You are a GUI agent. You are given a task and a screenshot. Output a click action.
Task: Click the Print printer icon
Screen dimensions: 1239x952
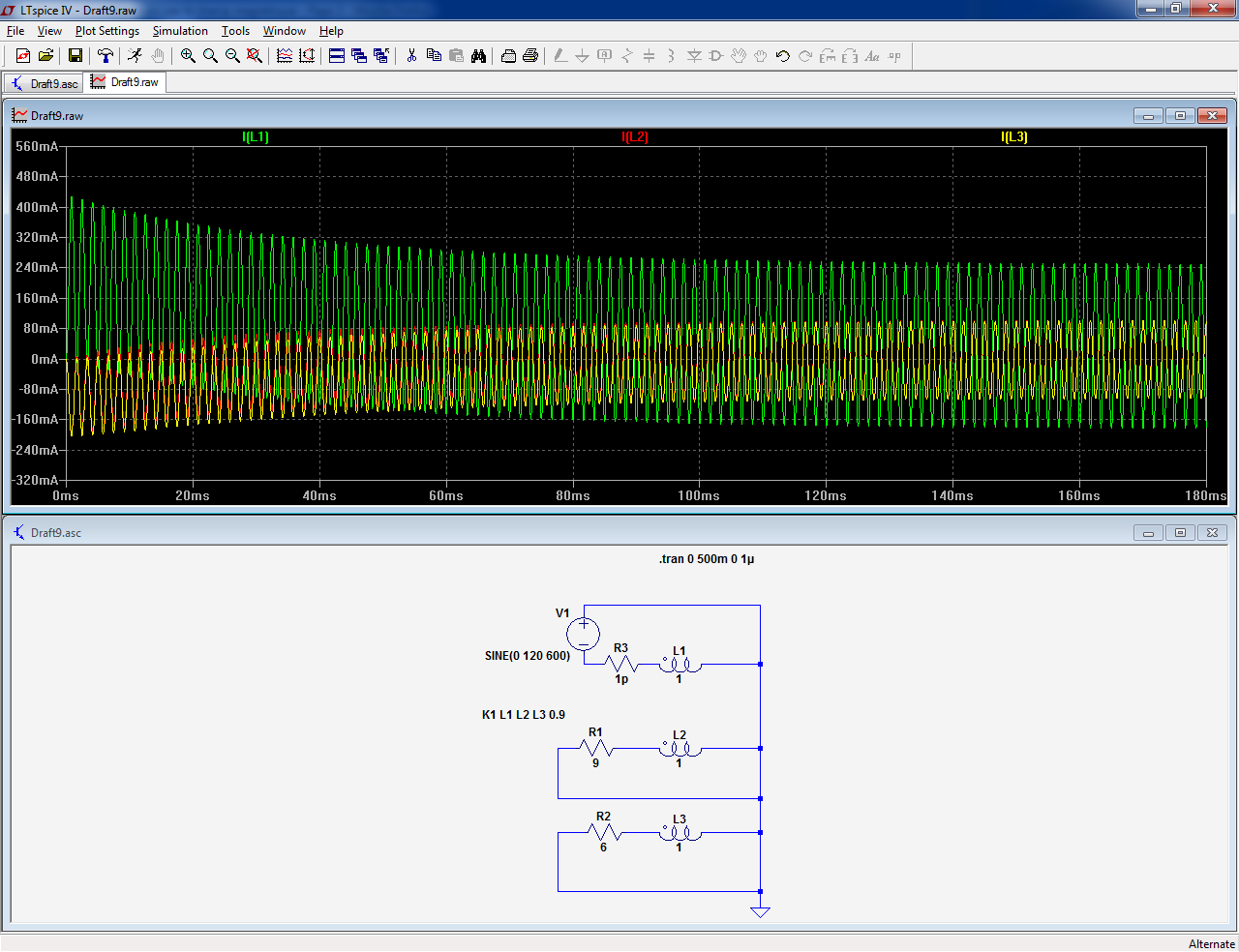point(530,56)
